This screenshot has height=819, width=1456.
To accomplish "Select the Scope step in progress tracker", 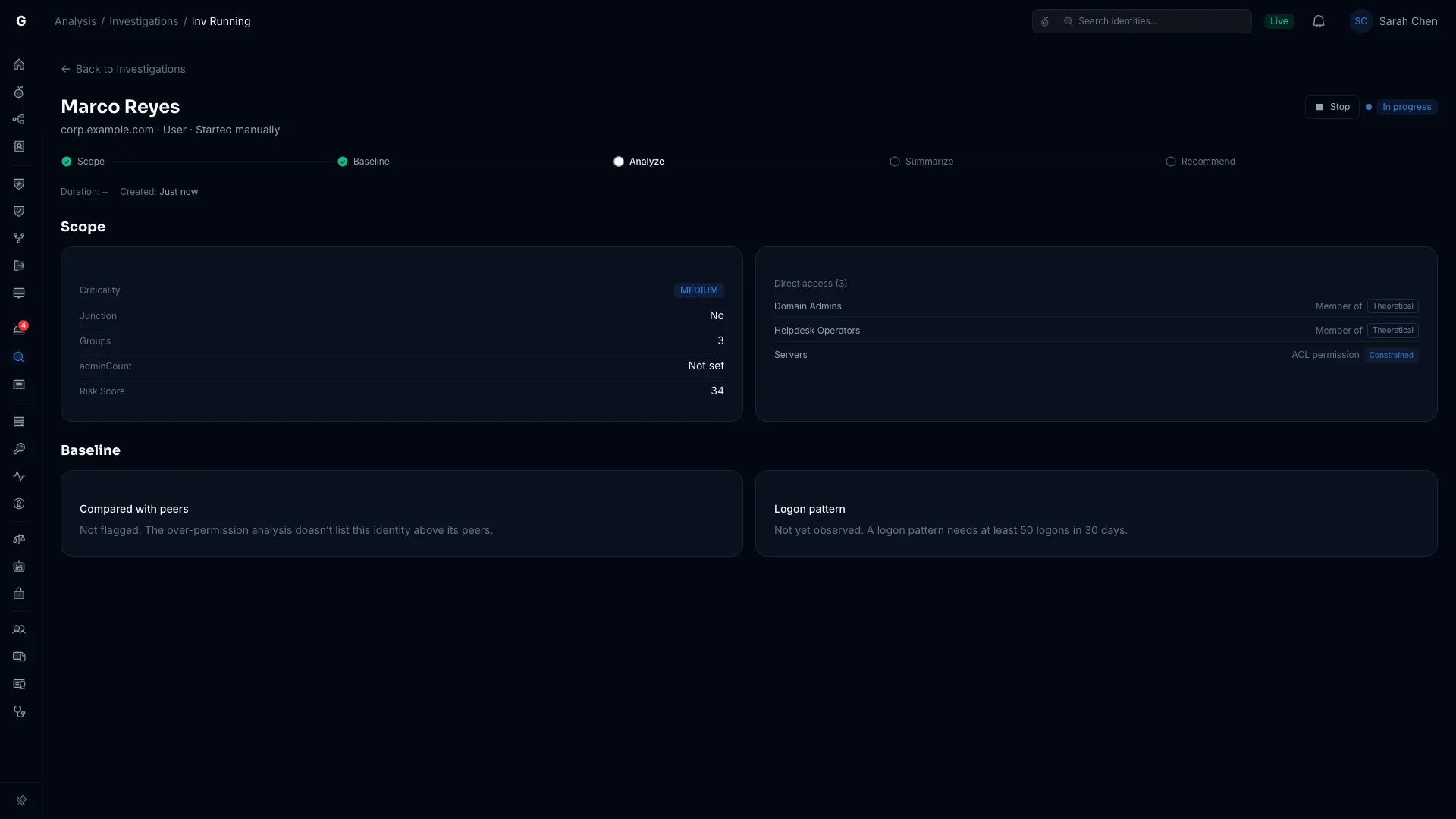I will click(83, 162).
